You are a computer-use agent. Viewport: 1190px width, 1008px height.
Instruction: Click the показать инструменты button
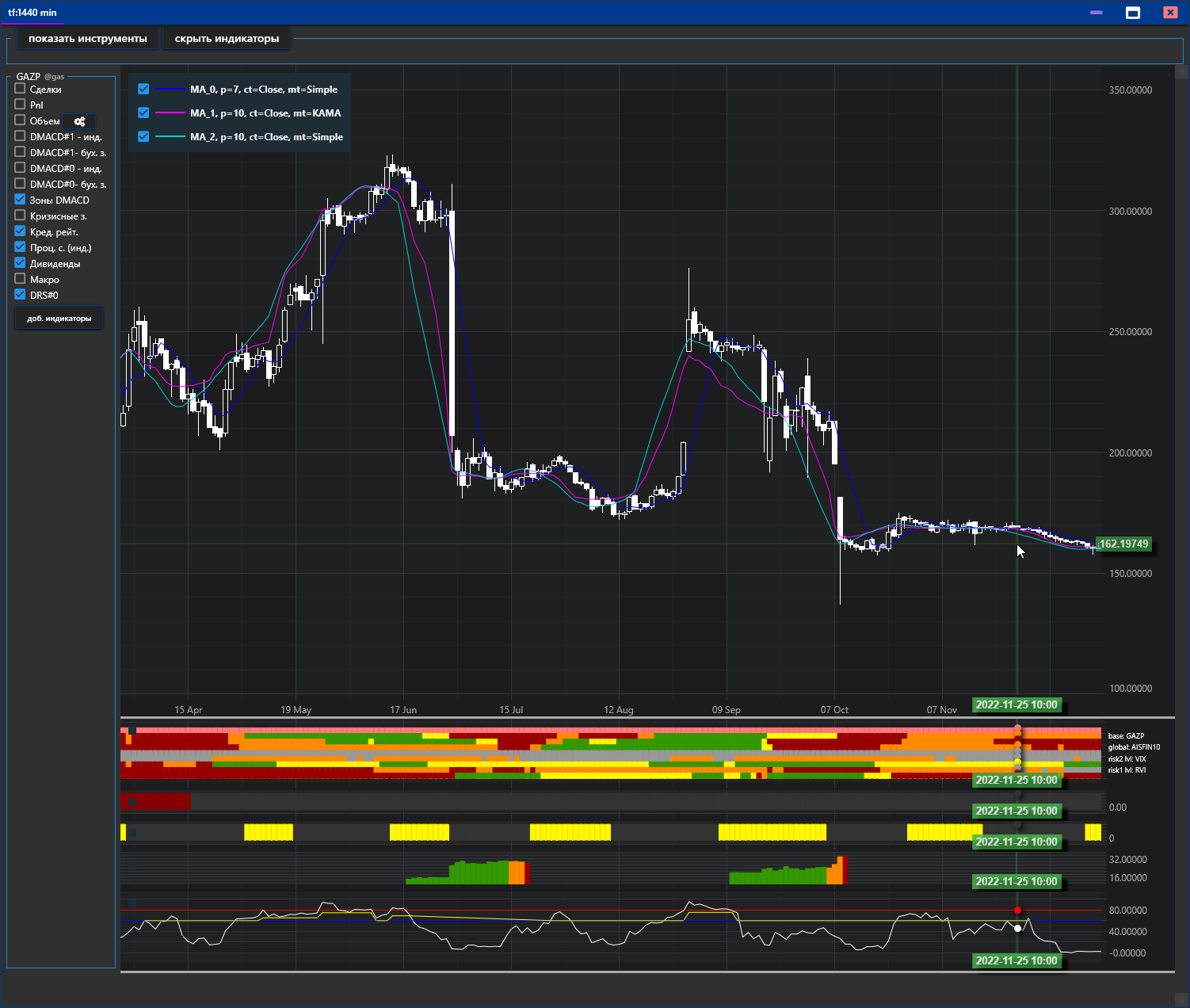(88, 38)
